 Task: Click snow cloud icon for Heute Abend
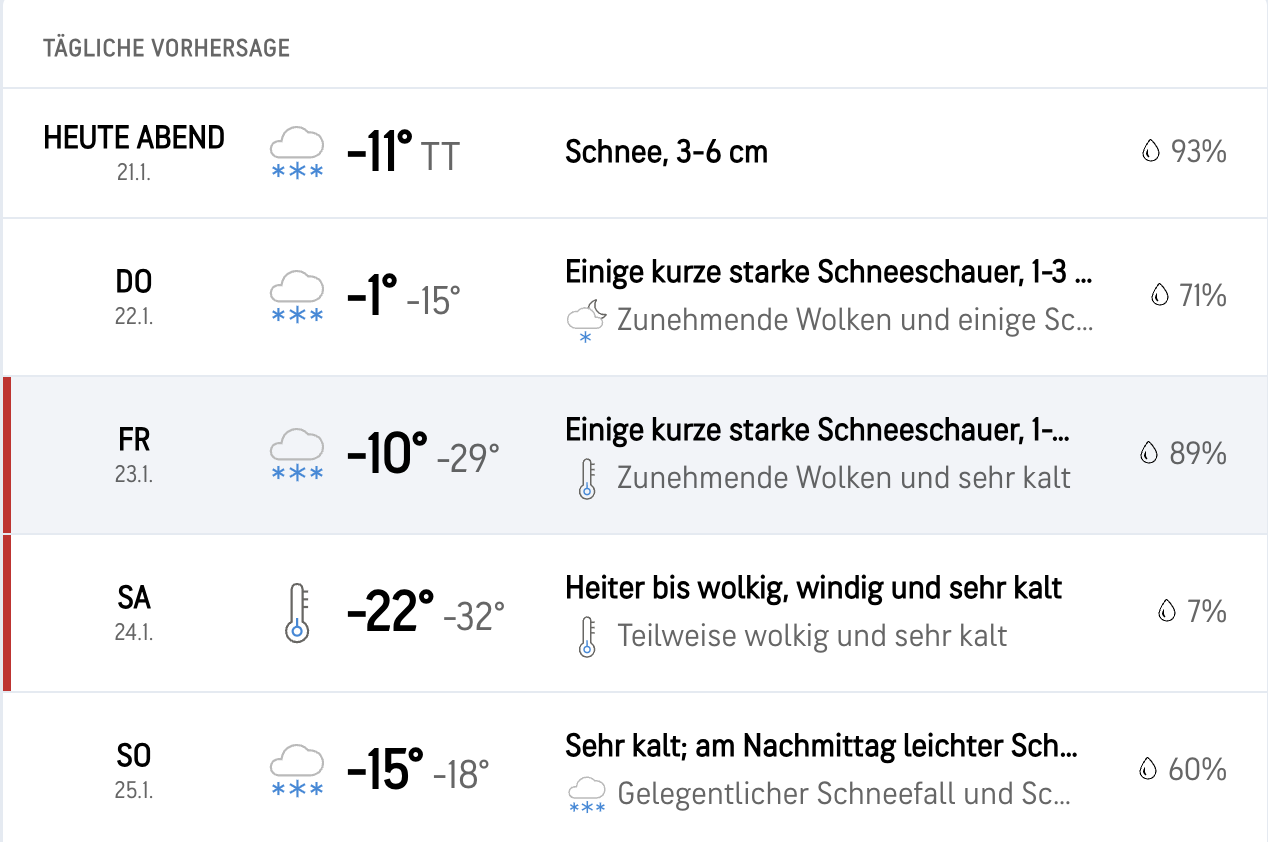[297, 153]
